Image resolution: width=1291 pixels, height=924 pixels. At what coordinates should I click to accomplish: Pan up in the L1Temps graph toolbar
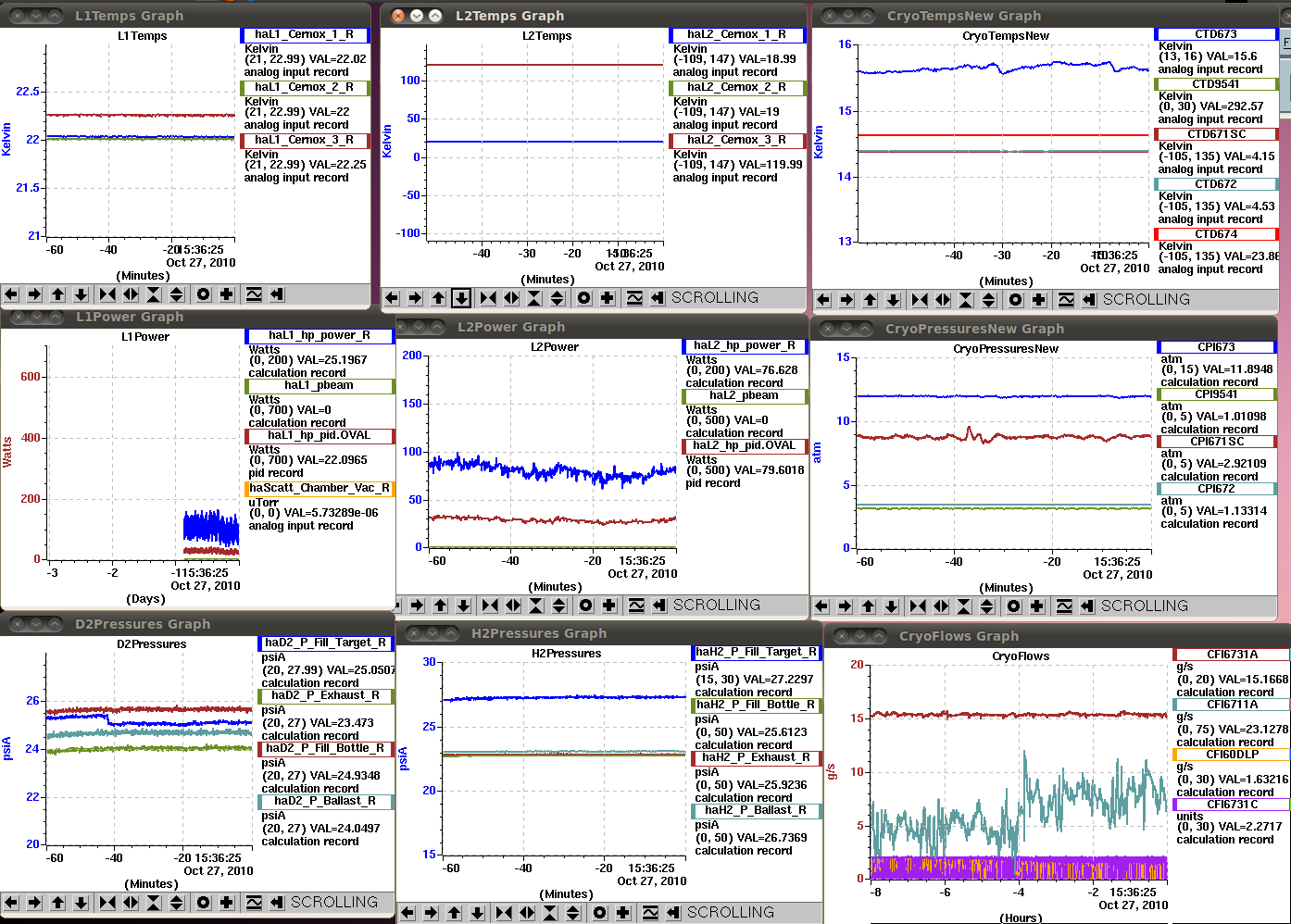tap(58, 294)
